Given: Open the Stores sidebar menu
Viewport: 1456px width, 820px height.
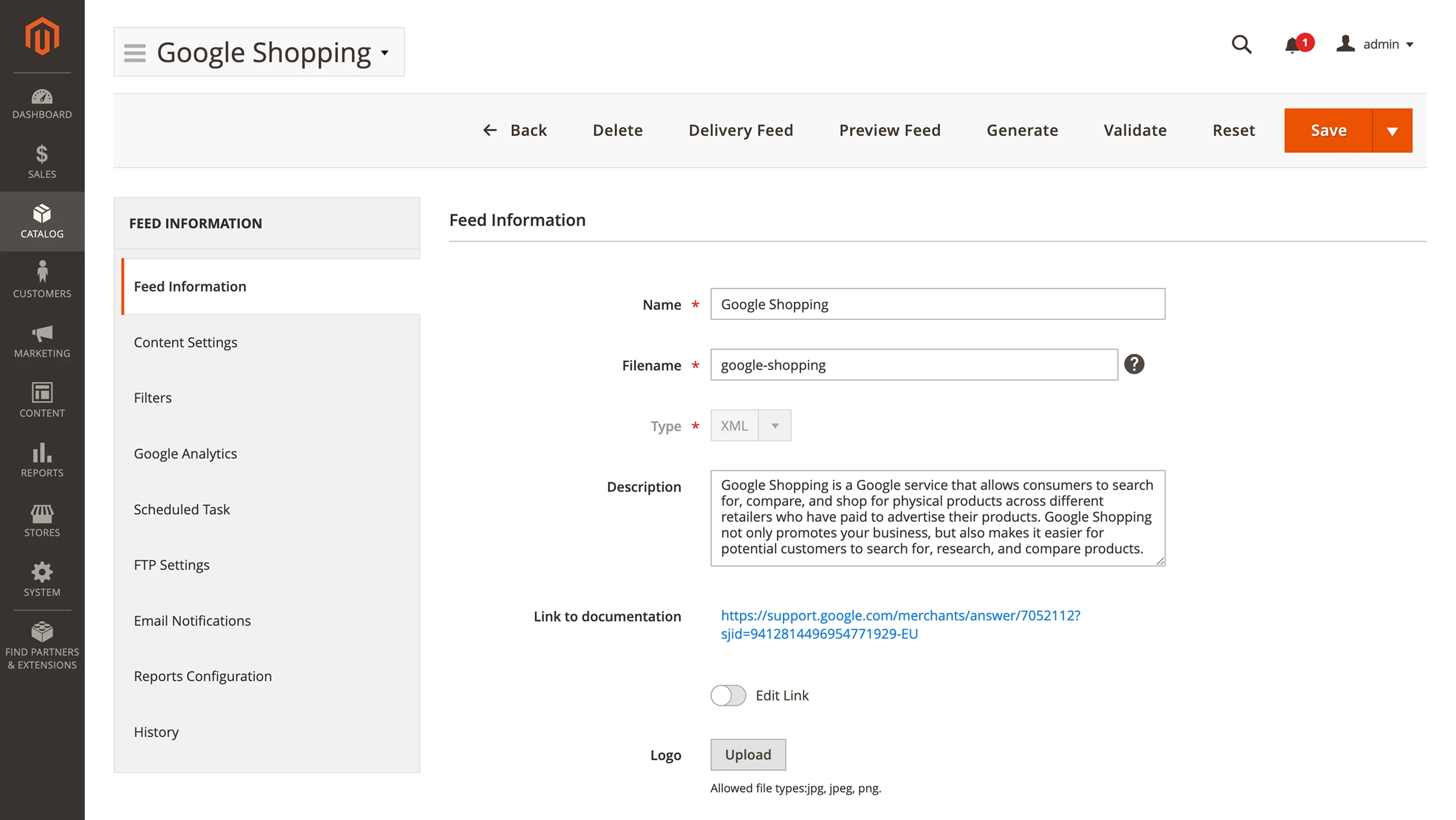Looking at the screenshot, I should (x=42, y=520).
